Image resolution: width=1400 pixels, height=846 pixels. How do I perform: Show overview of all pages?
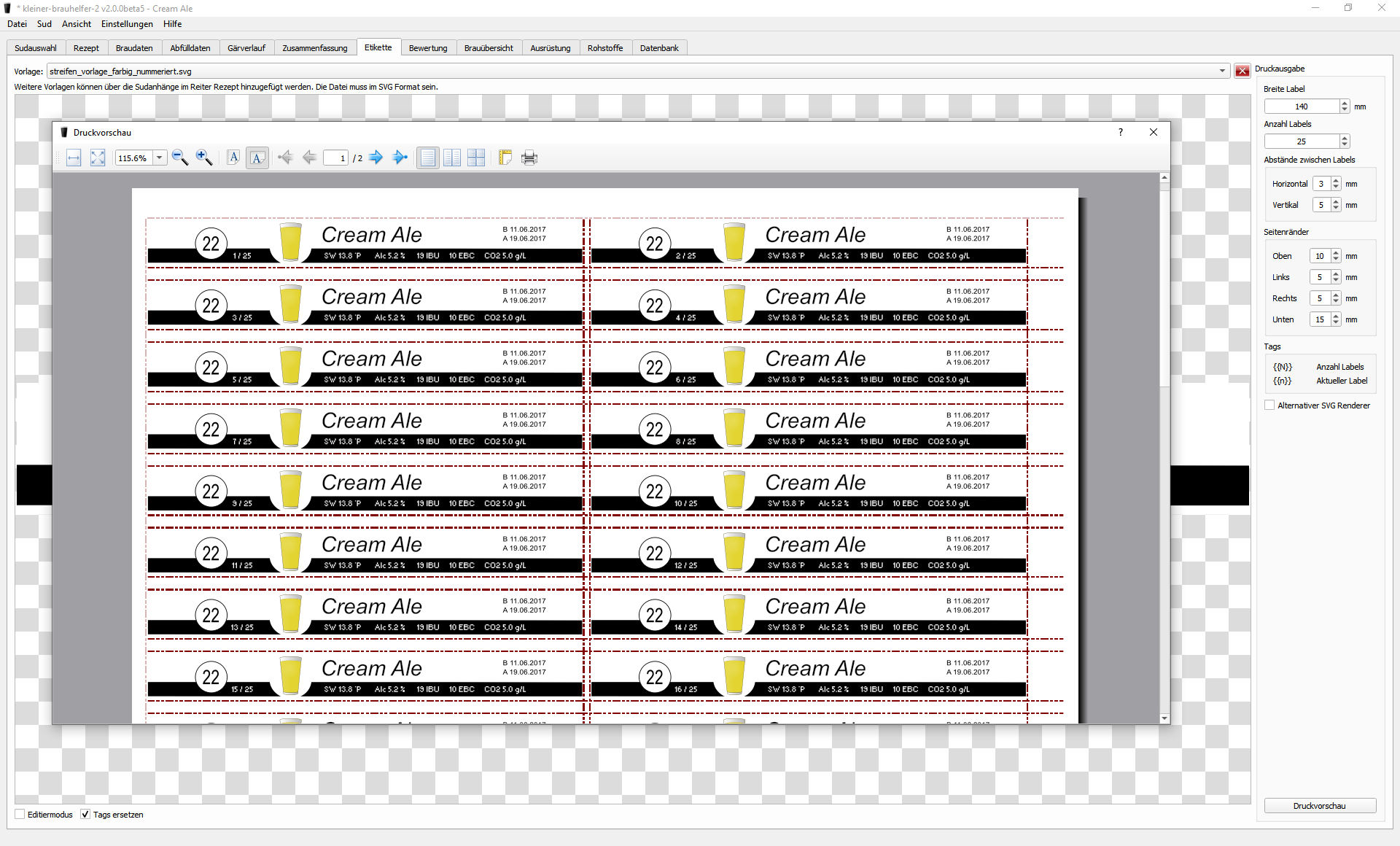click(476, 158)
